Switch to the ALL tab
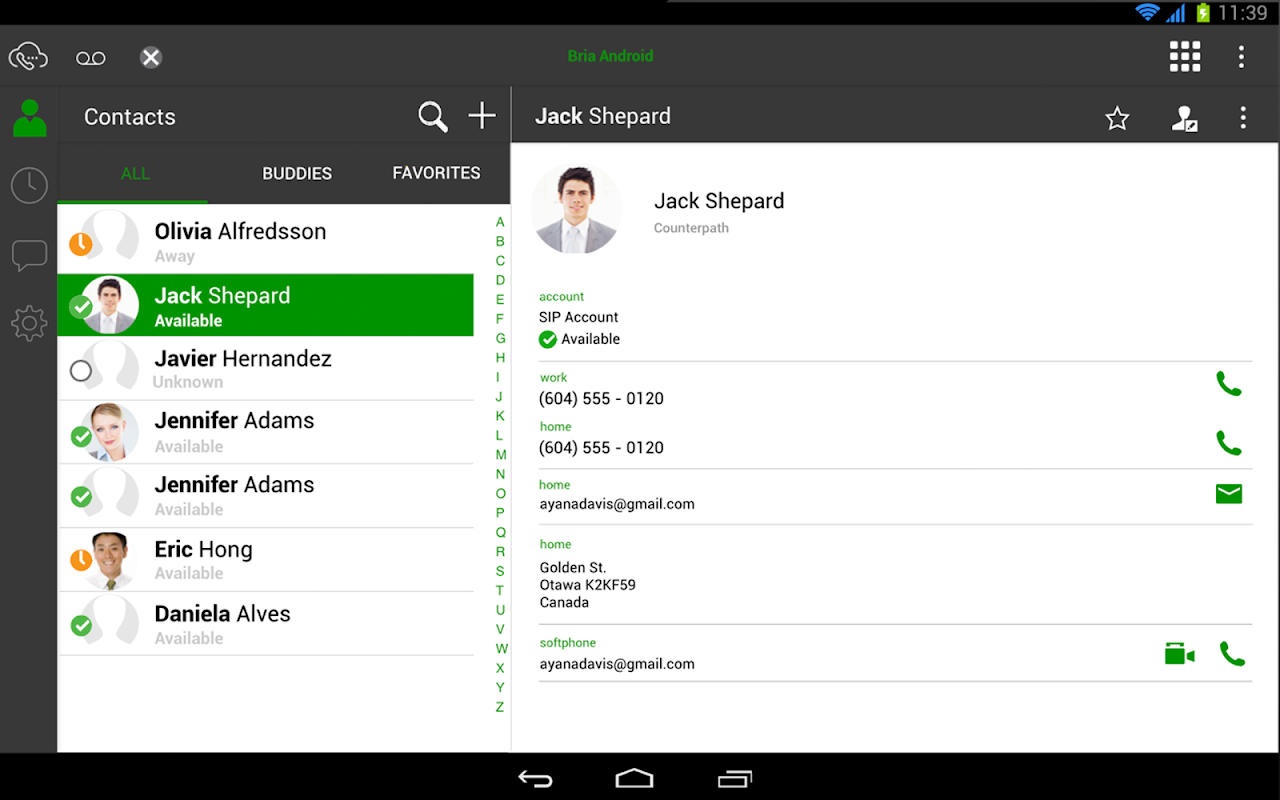 (x=135, y=173)
